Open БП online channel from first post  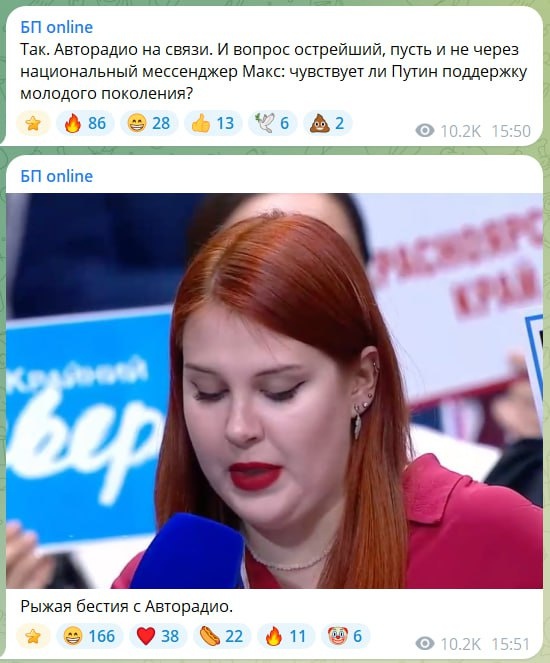[57, 27]
